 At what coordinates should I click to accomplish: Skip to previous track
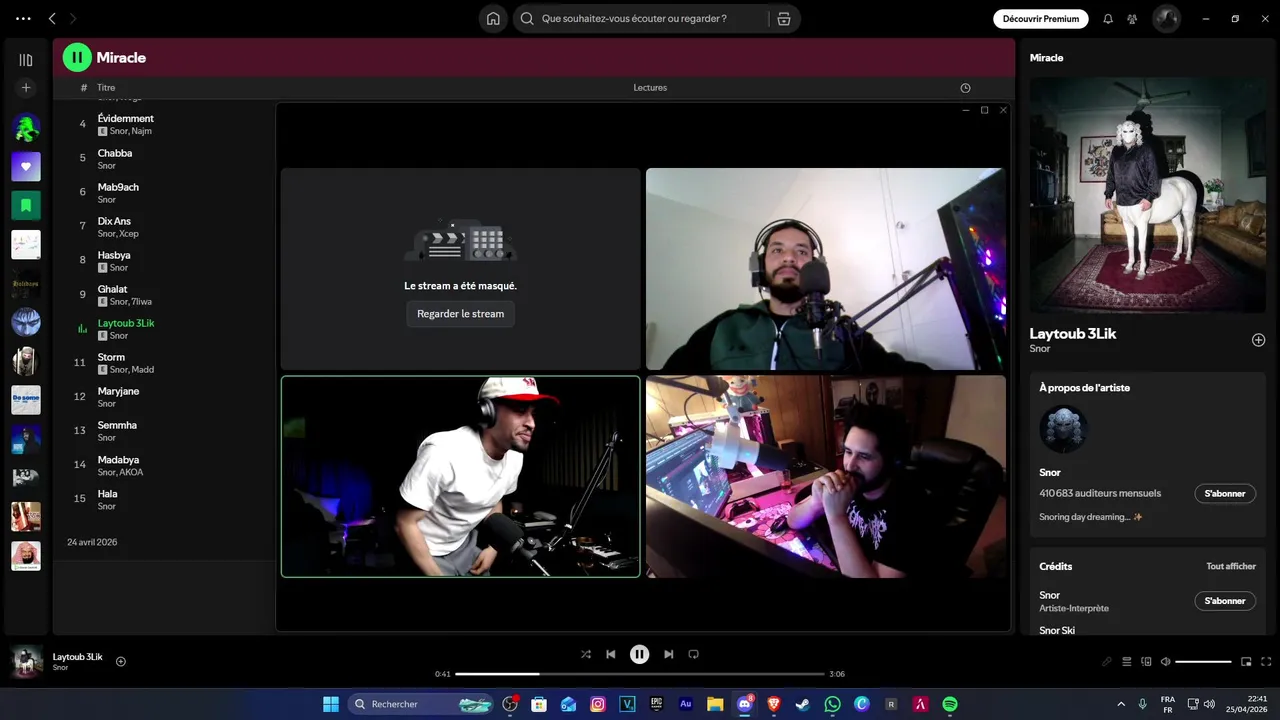611,654
